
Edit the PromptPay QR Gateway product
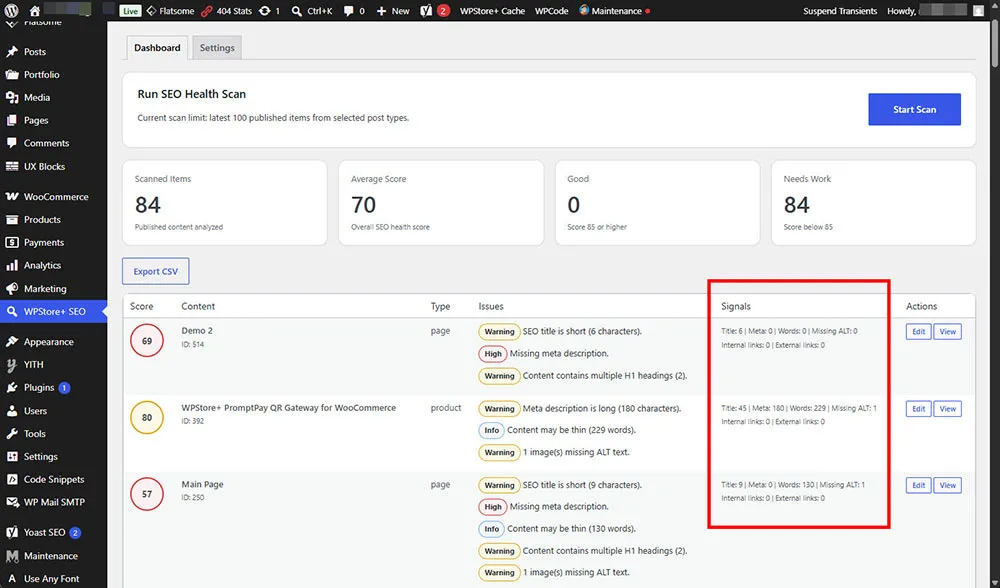tap(918, 409)
